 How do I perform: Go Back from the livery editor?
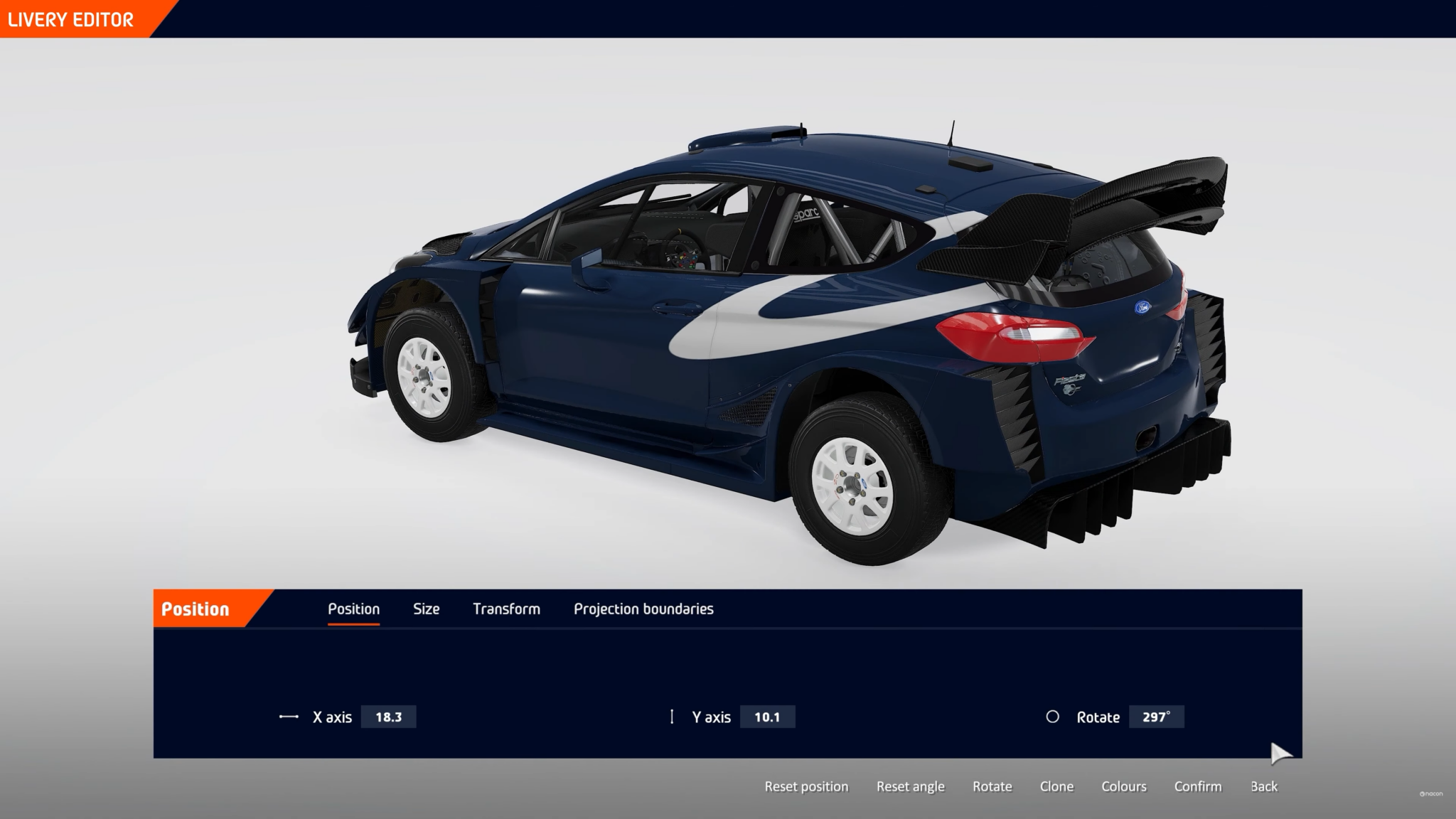1264,786
